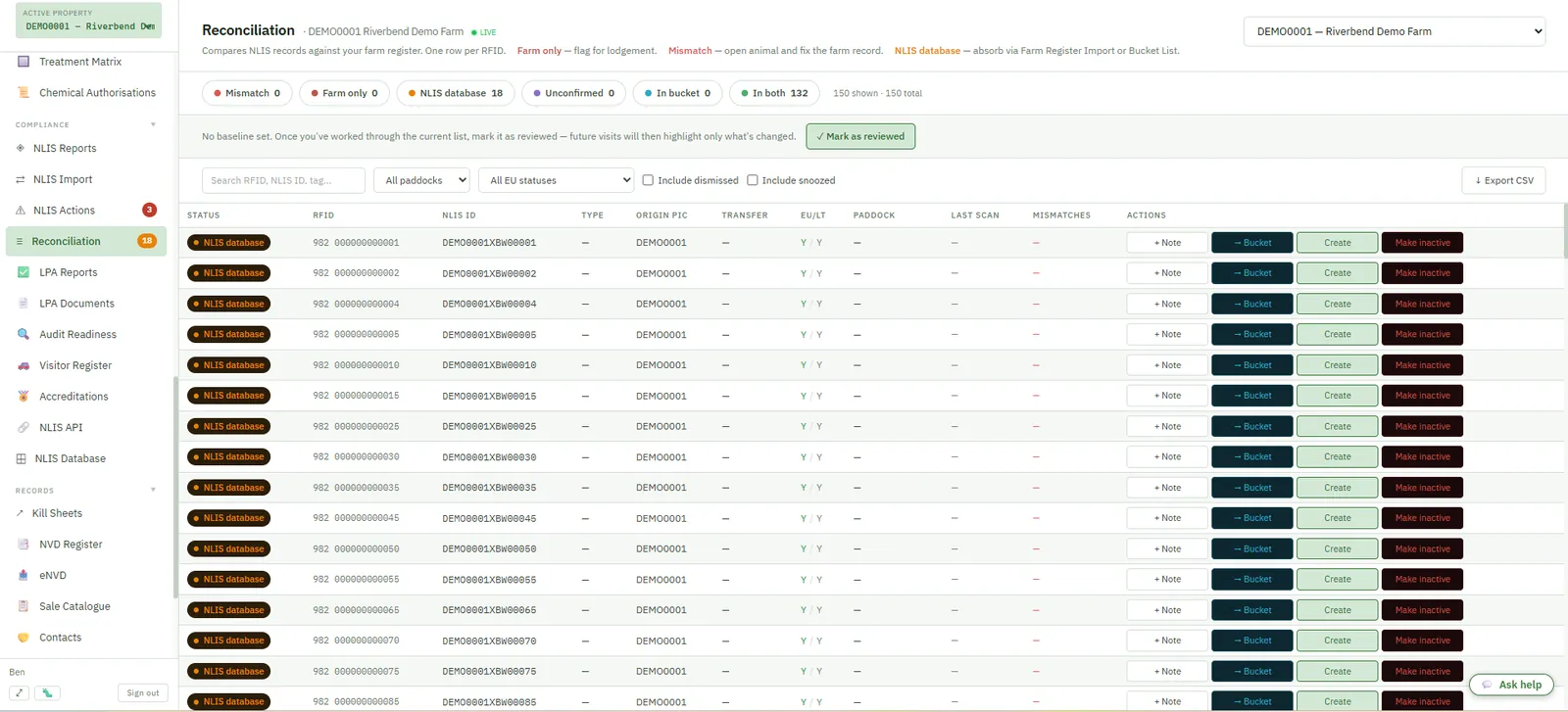The width and height of the screenshot is (1568, 712).
Task: Click NLIS database status pill for row 000000000050
Action: (x=229, y=548)
